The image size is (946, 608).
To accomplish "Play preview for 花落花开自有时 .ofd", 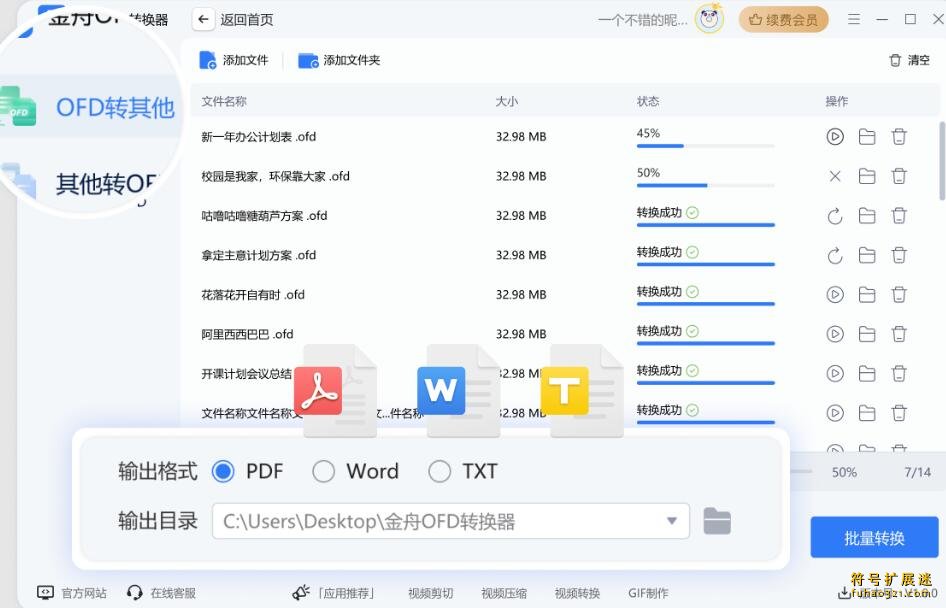I will (835, 294).
